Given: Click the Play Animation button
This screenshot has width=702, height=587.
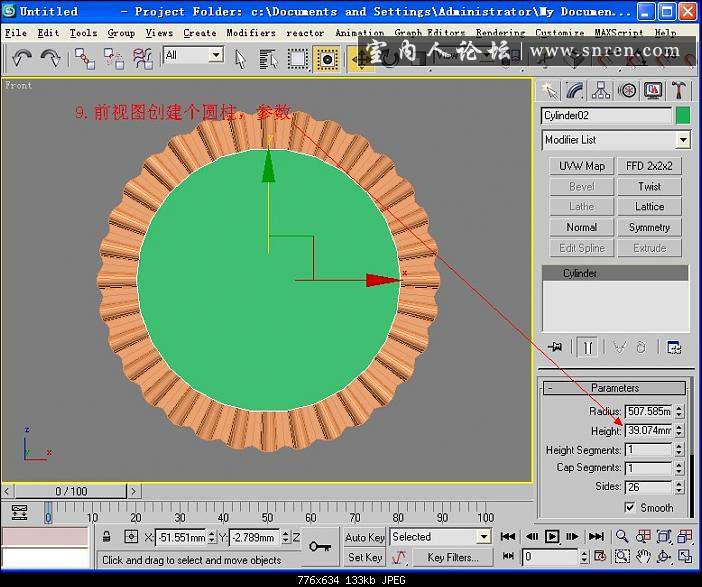Looking at the screenshot, I should tap(552, 537).
